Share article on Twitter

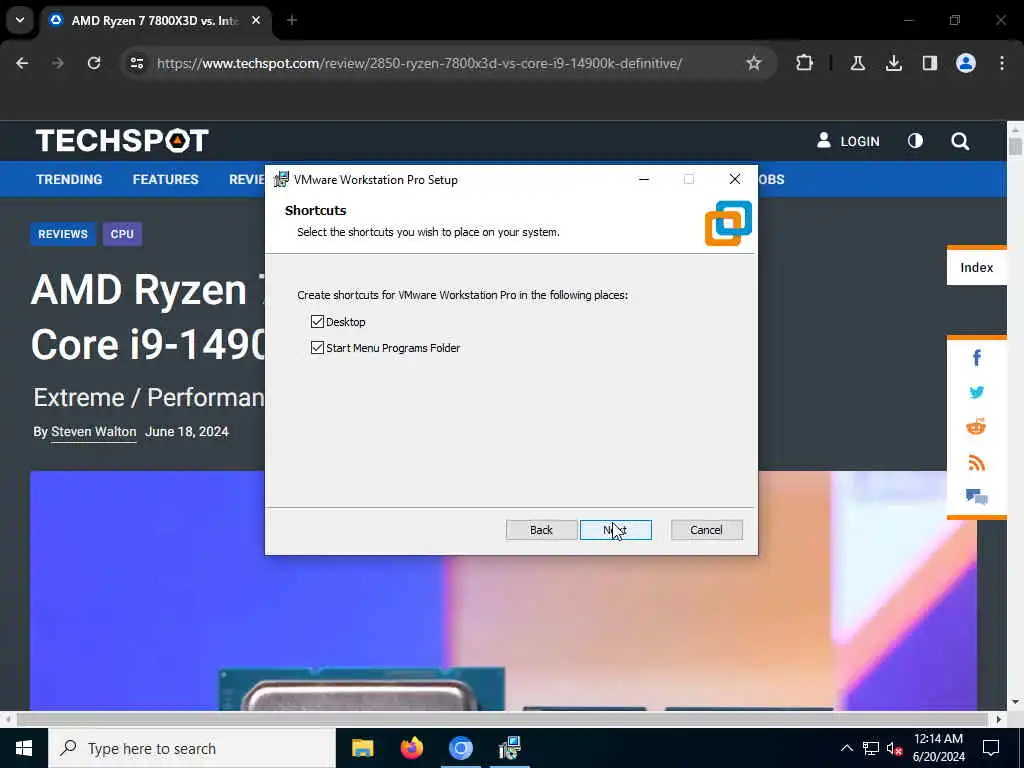976,392
